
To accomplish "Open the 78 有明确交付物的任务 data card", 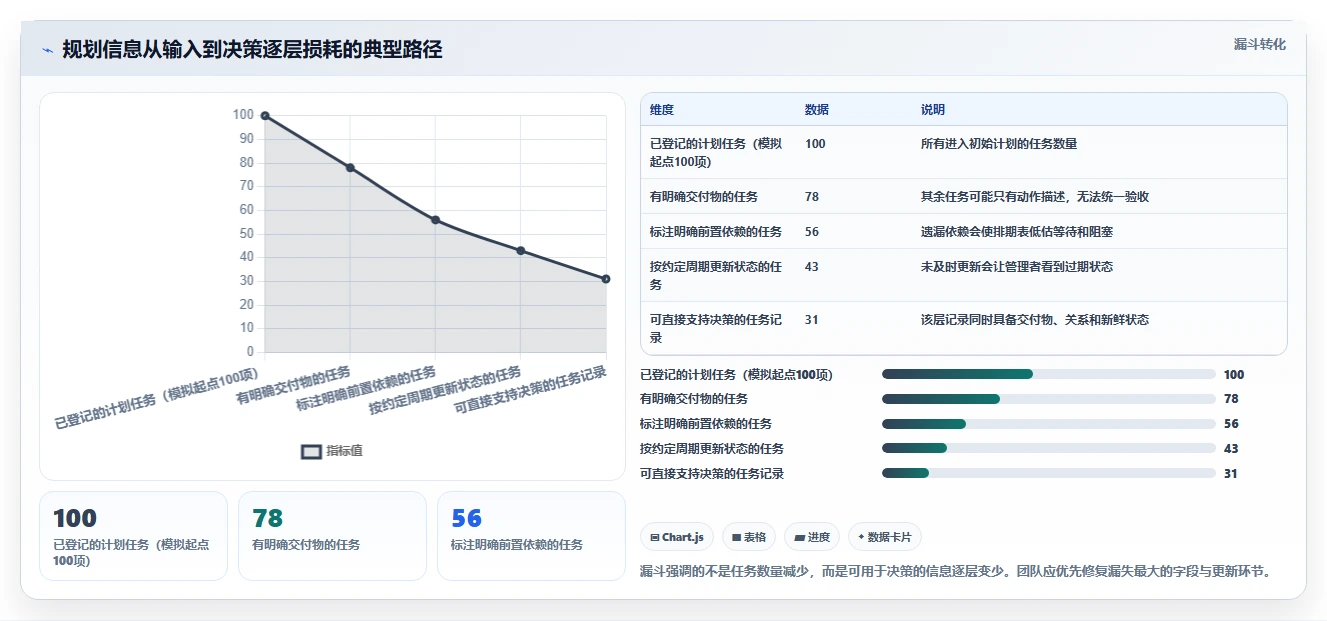I will pos(332,536).
